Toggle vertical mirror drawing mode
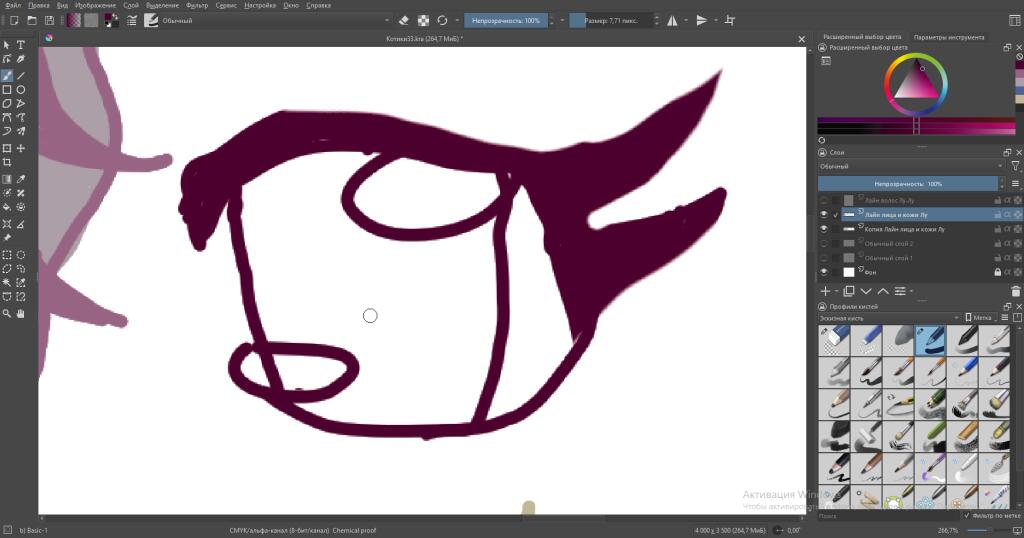1024x538 pixels. (701, 21)
